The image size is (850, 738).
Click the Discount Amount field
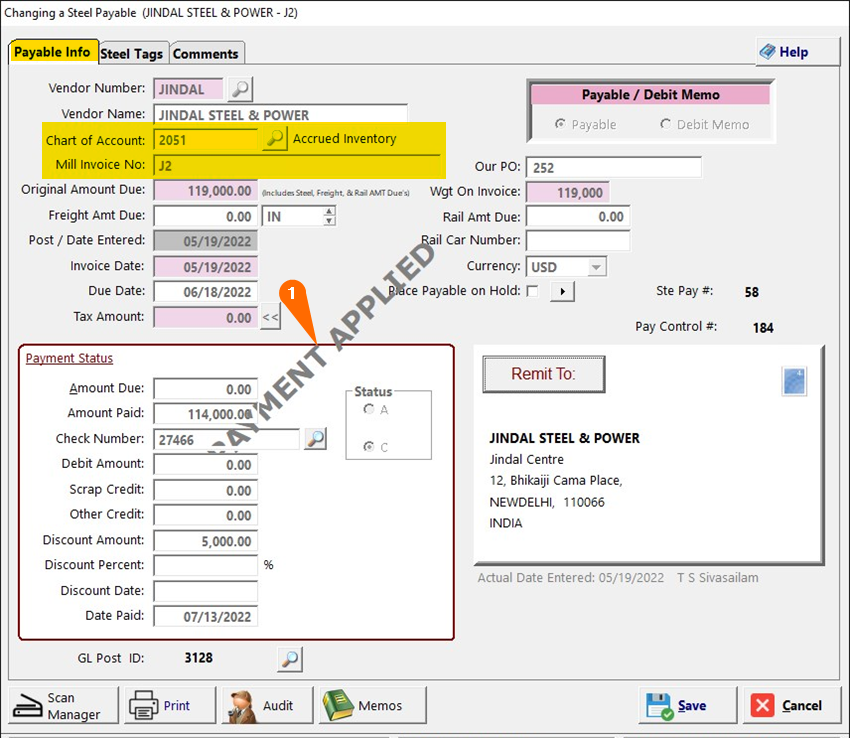(206, 541)
